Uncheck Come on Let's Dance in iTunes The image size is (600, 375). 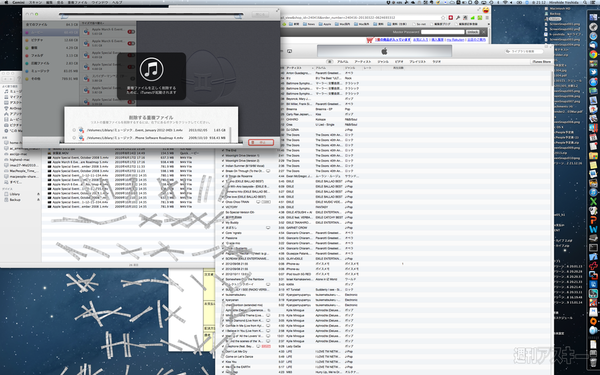223,357
